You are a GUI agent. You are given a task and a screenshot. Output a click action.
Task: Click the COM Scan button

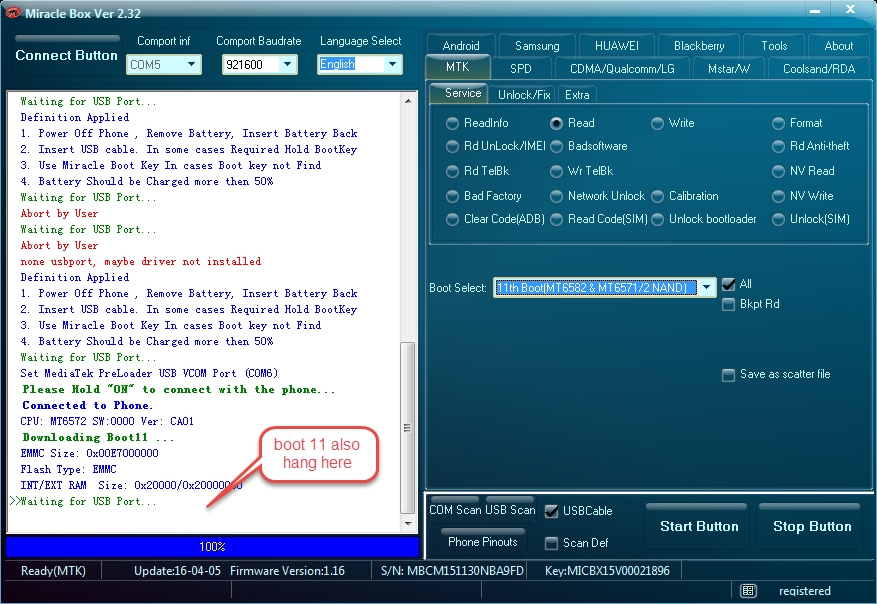pyautogui.click(x=455, y=509)
